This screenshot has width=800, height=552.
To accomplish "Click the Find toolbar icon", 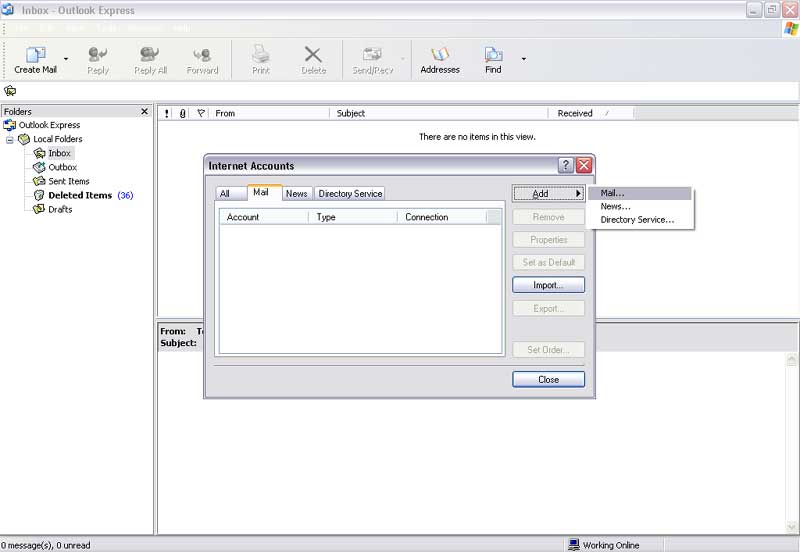I will point(493,60).
